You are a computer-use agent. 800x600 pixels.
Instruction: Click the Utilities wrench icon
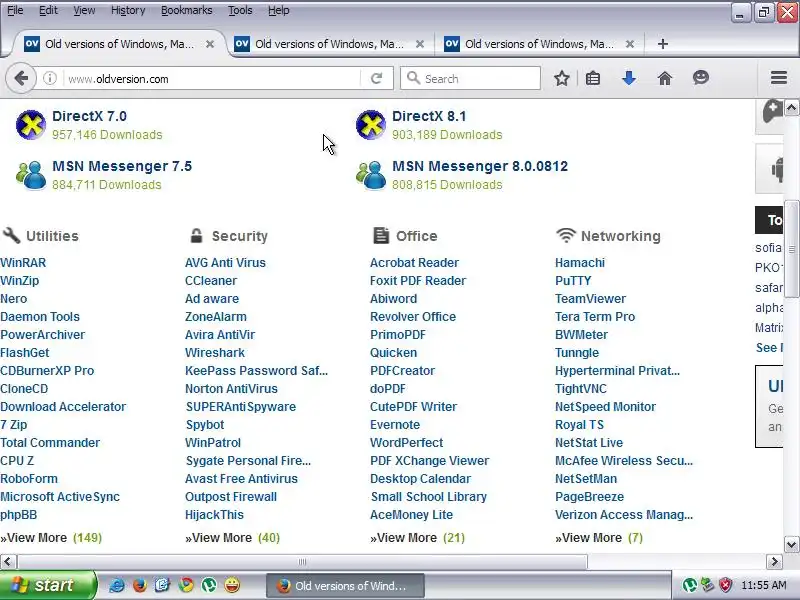[11, 235]
